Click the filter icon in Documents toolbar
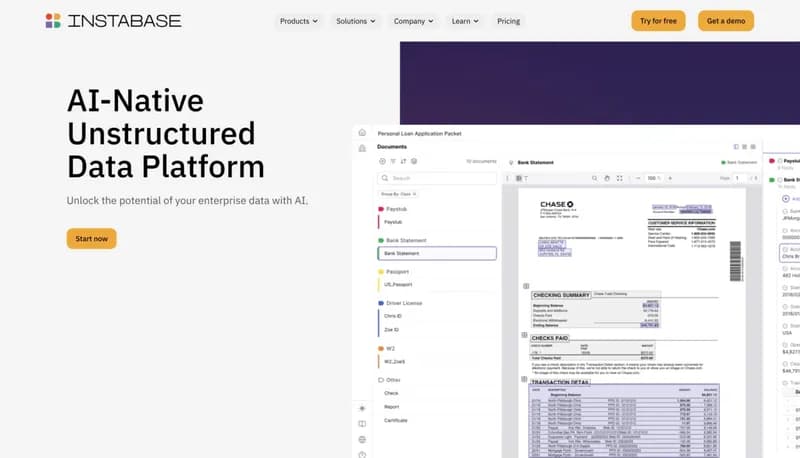Screen dimensions: 800x458 393,161
